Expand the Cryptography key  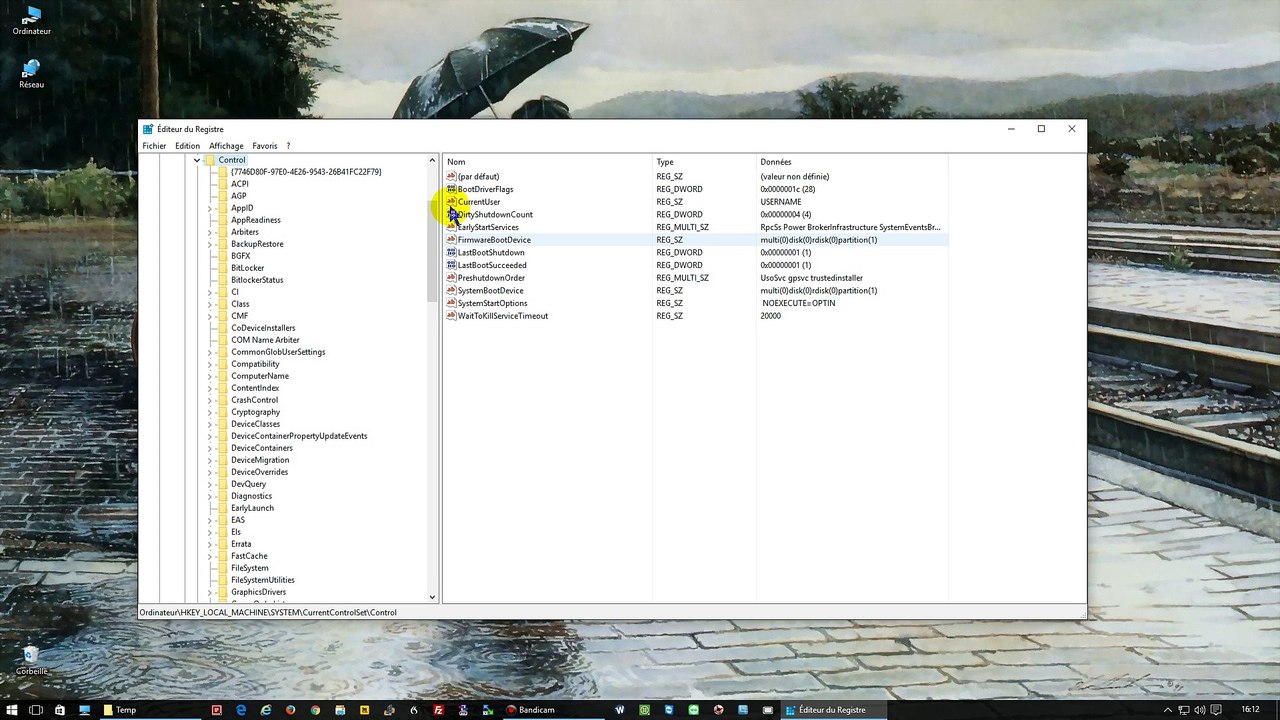(210, 412)
